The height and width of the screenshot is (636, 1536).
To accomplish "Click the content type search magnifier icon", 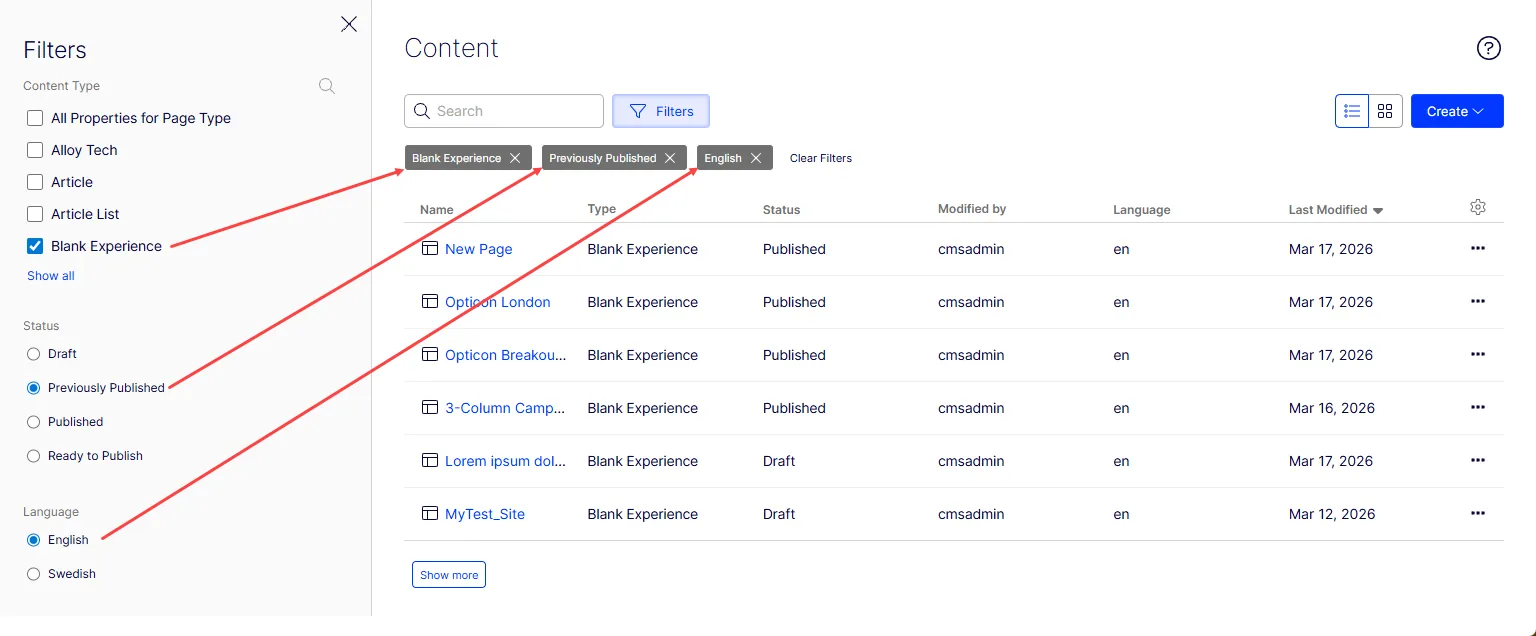I will [327, 86].
